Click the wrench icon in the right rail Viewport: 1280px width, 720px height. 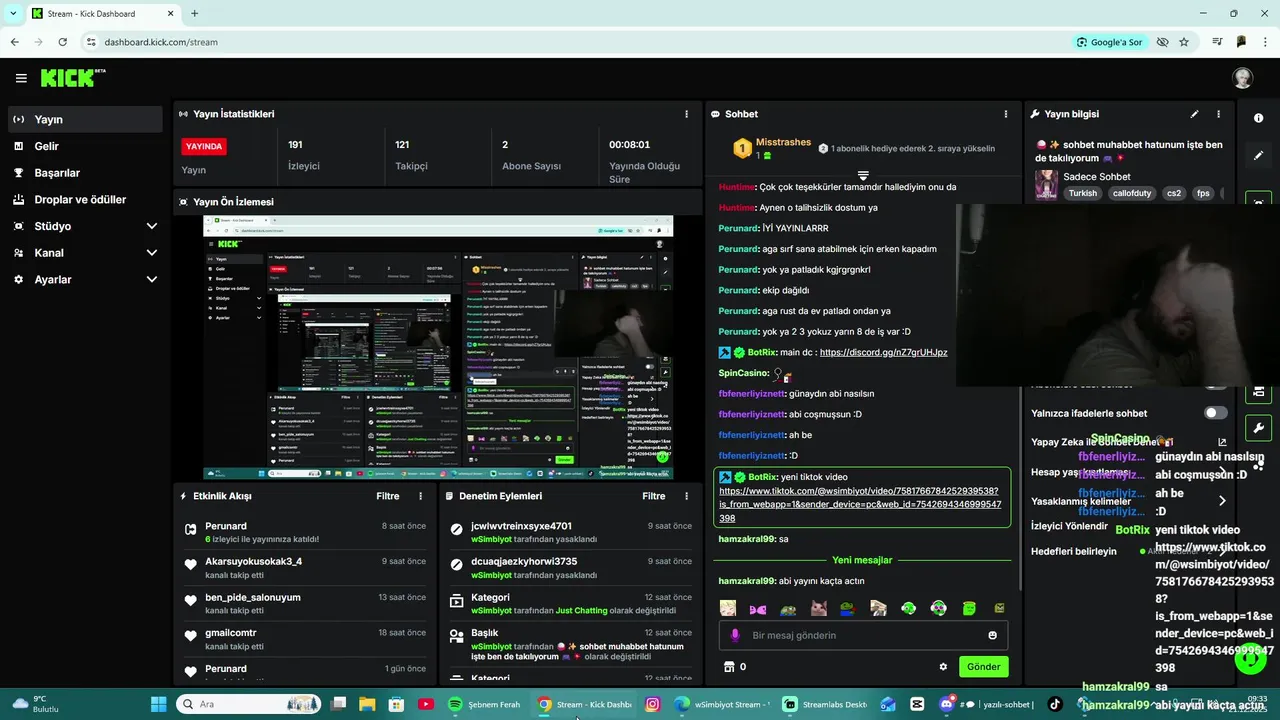coord(1258,428)
